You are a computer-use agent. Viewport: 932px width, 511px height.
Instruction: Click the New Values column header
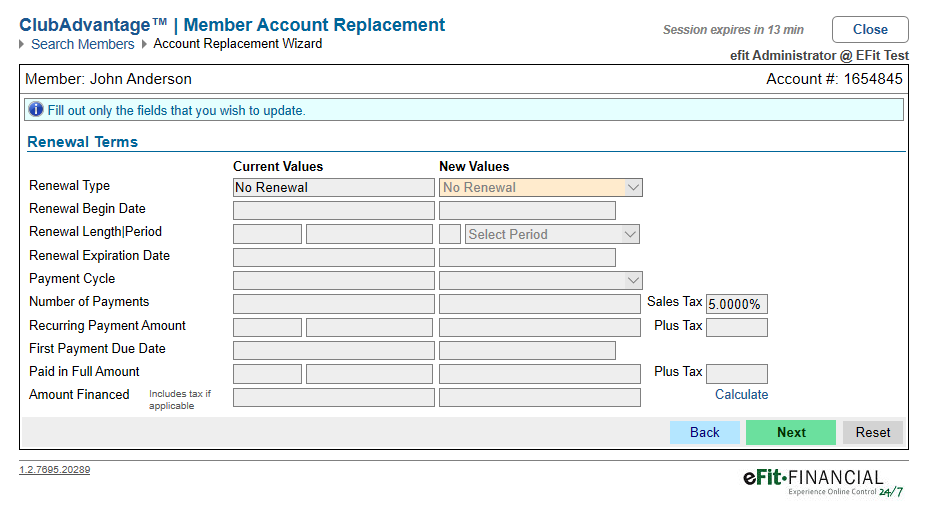474,166
